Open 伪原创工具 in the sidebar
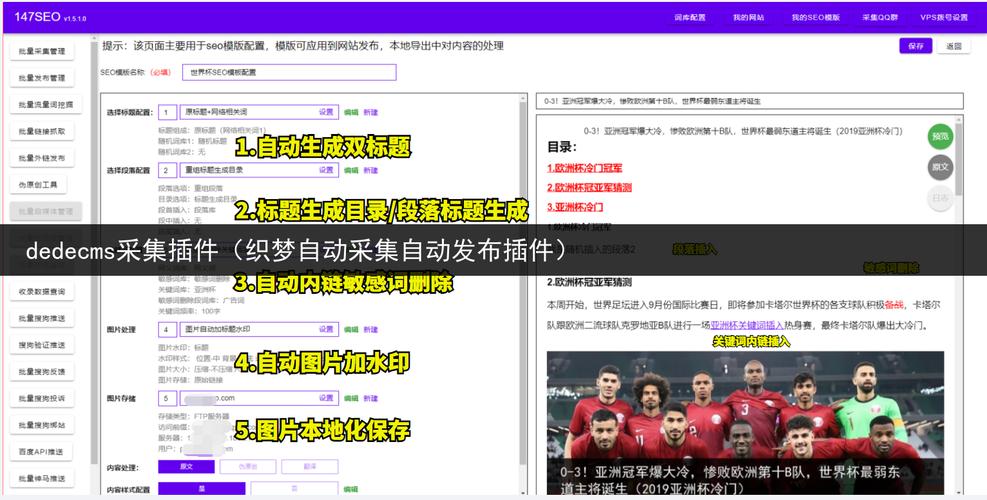The width and height of the screenshot is (987, 500). pos(38,185)
